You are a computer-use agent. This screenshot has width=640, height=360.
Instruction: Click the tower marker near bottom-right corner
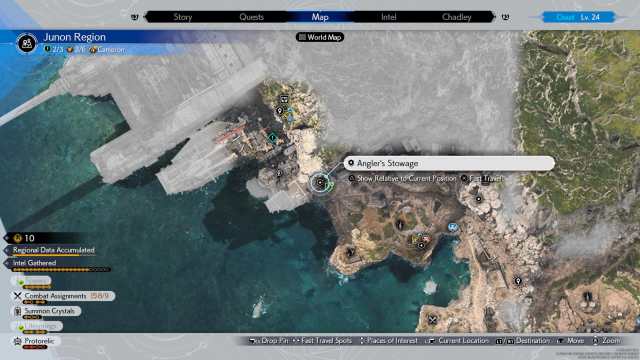[x=588, y=297]
